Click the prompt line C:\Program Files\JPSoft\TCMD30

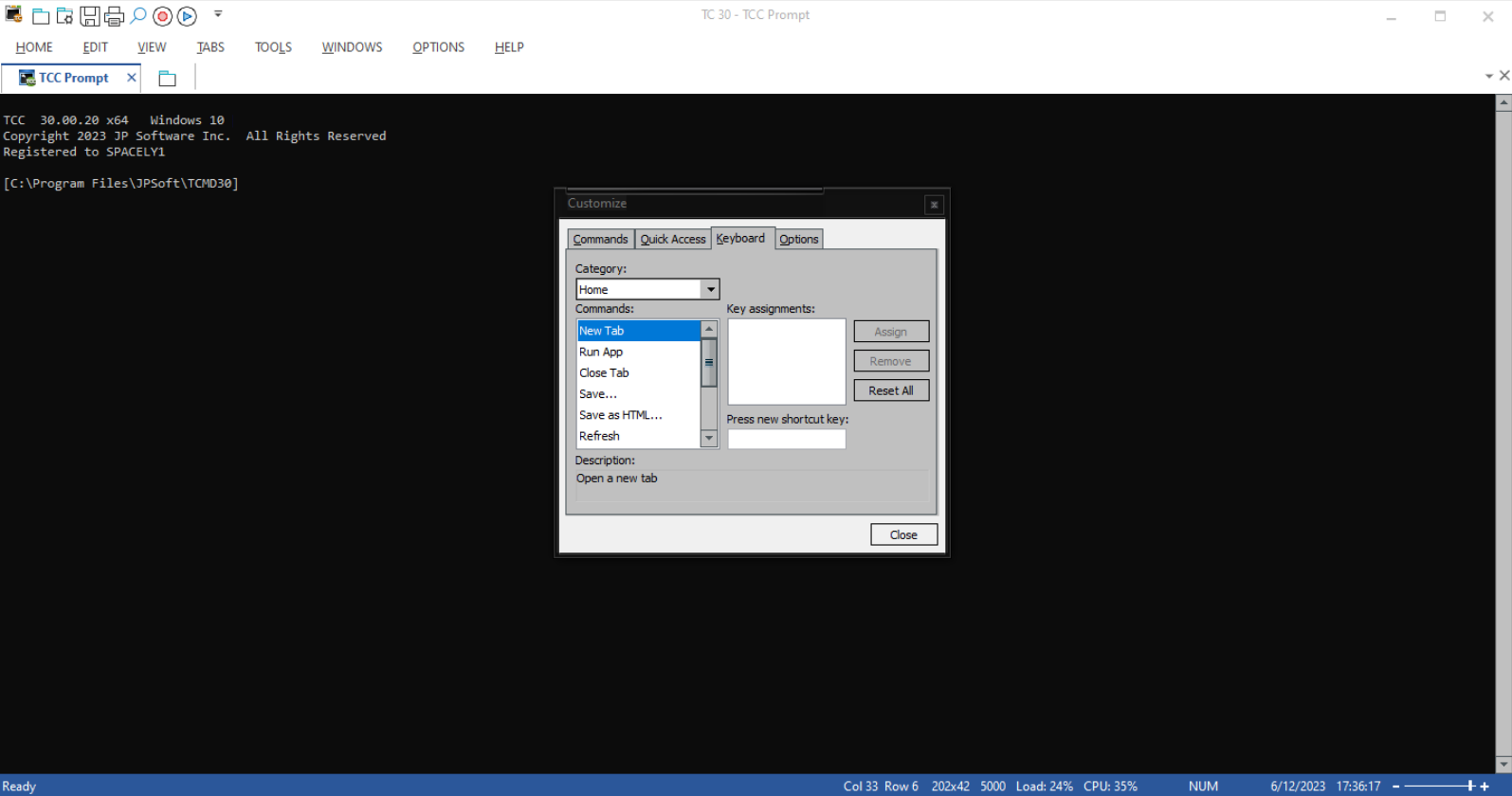[121, 184]
